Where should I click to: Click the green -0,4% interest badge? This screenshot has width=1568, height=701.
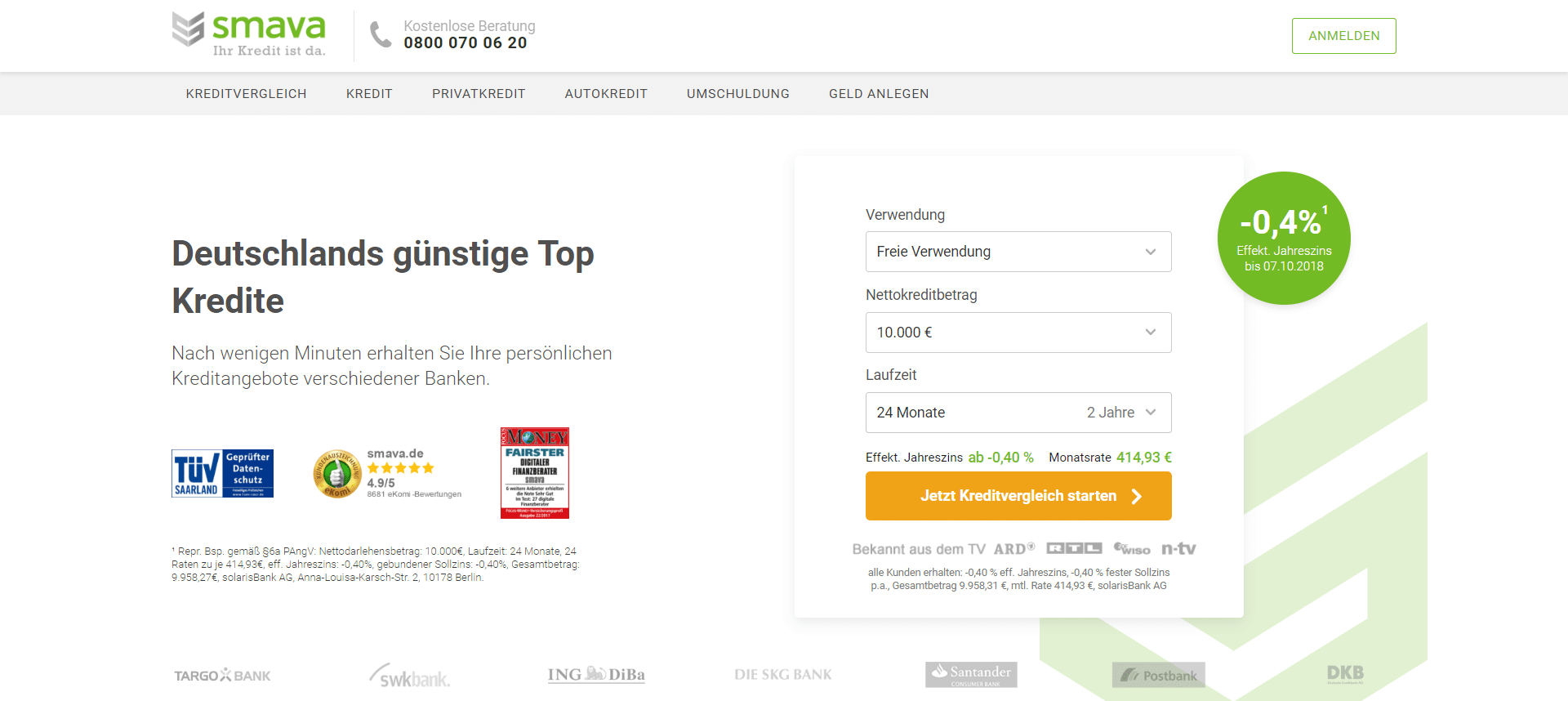coord(1284,239)
